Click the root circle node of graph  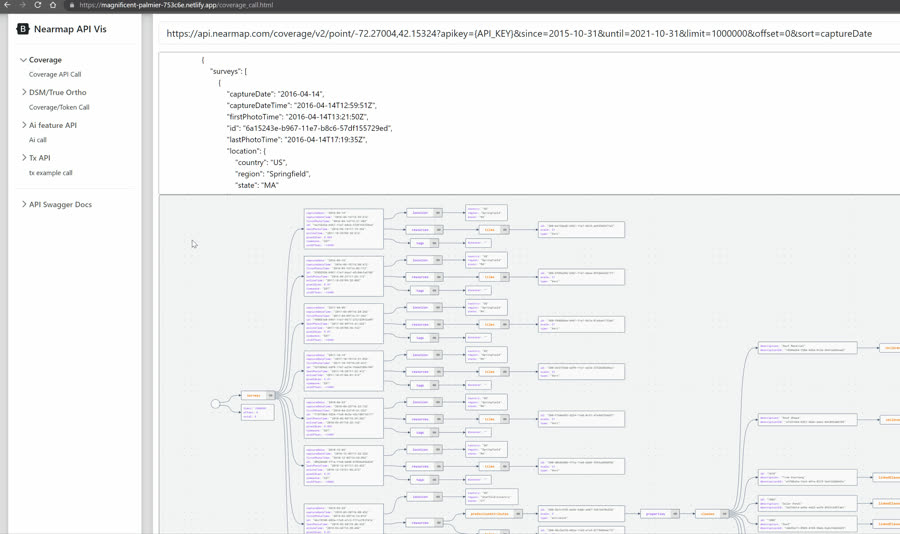coord(215,404)
